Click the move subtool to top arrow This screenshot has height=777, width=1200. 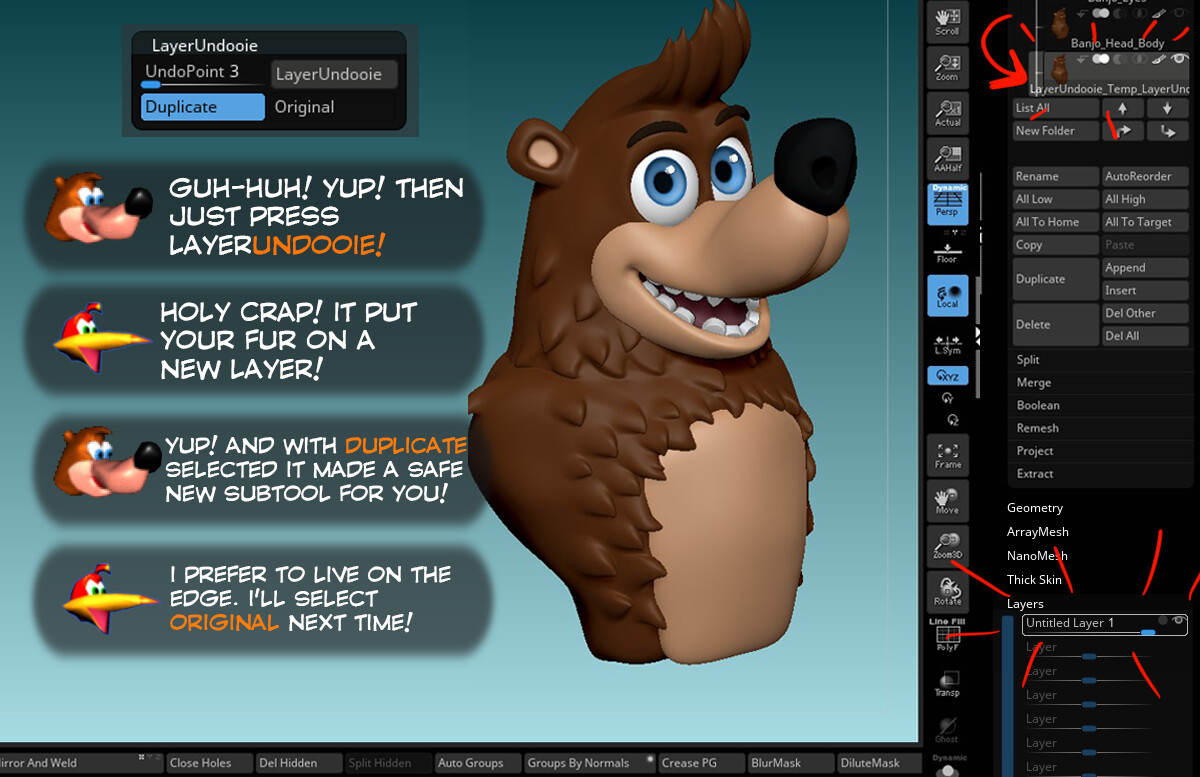pyautogui.click(x=1123, y=131)
